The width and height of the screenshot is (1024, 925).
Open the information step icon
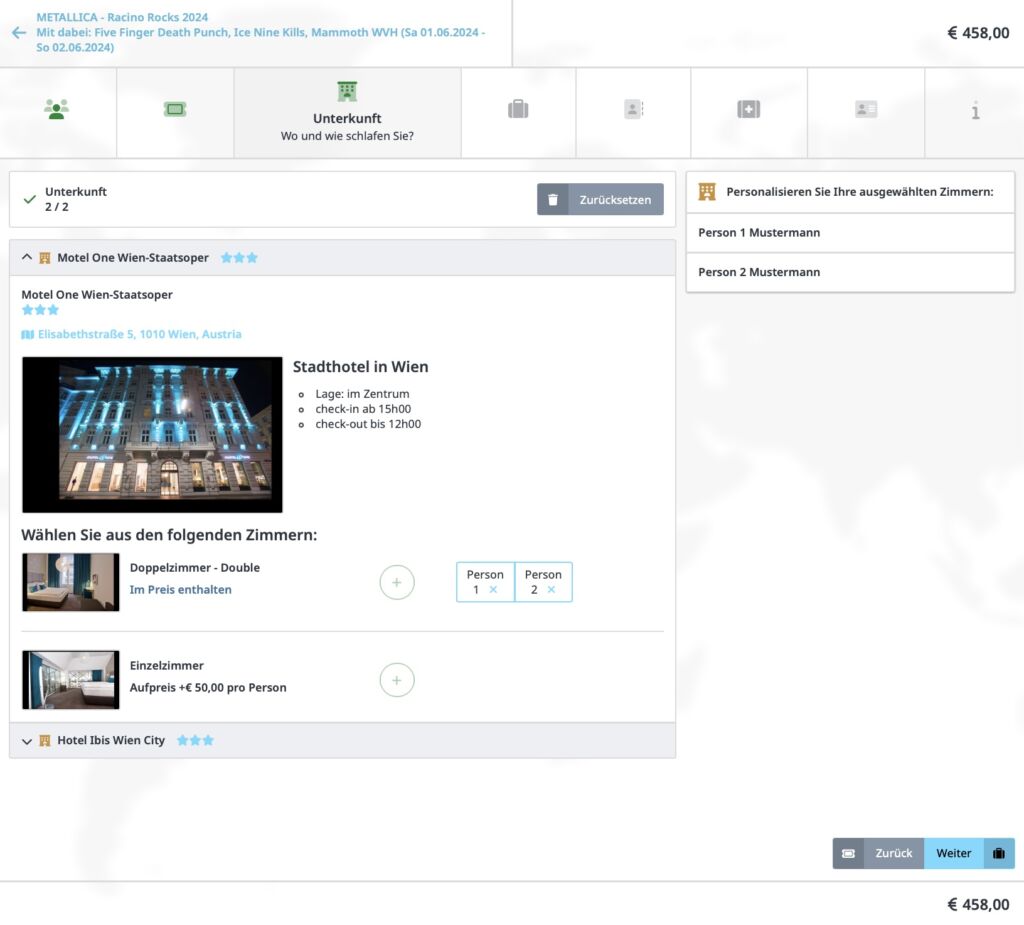pos(975,111)
